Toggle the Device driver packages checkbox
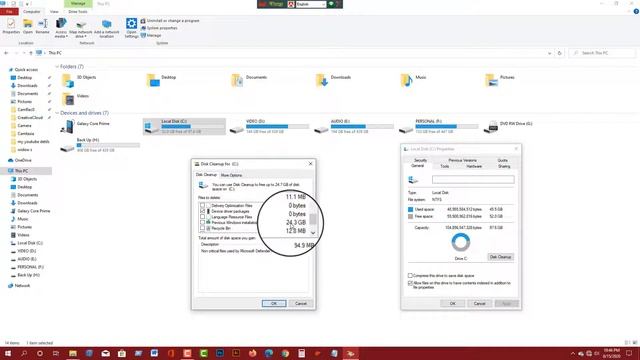 (202, 211)
